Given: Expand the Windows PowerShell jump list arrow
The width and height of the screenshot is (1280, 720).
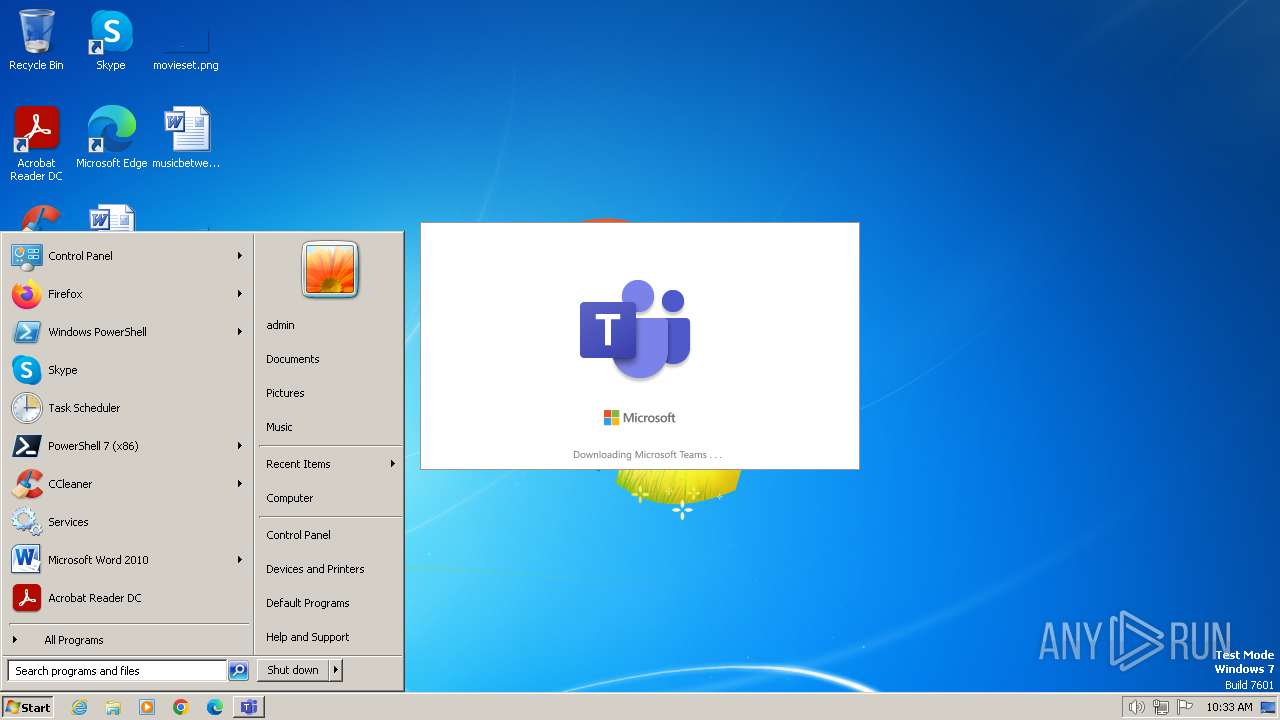Looking at the screenshot, I should (x=240, y=332).
